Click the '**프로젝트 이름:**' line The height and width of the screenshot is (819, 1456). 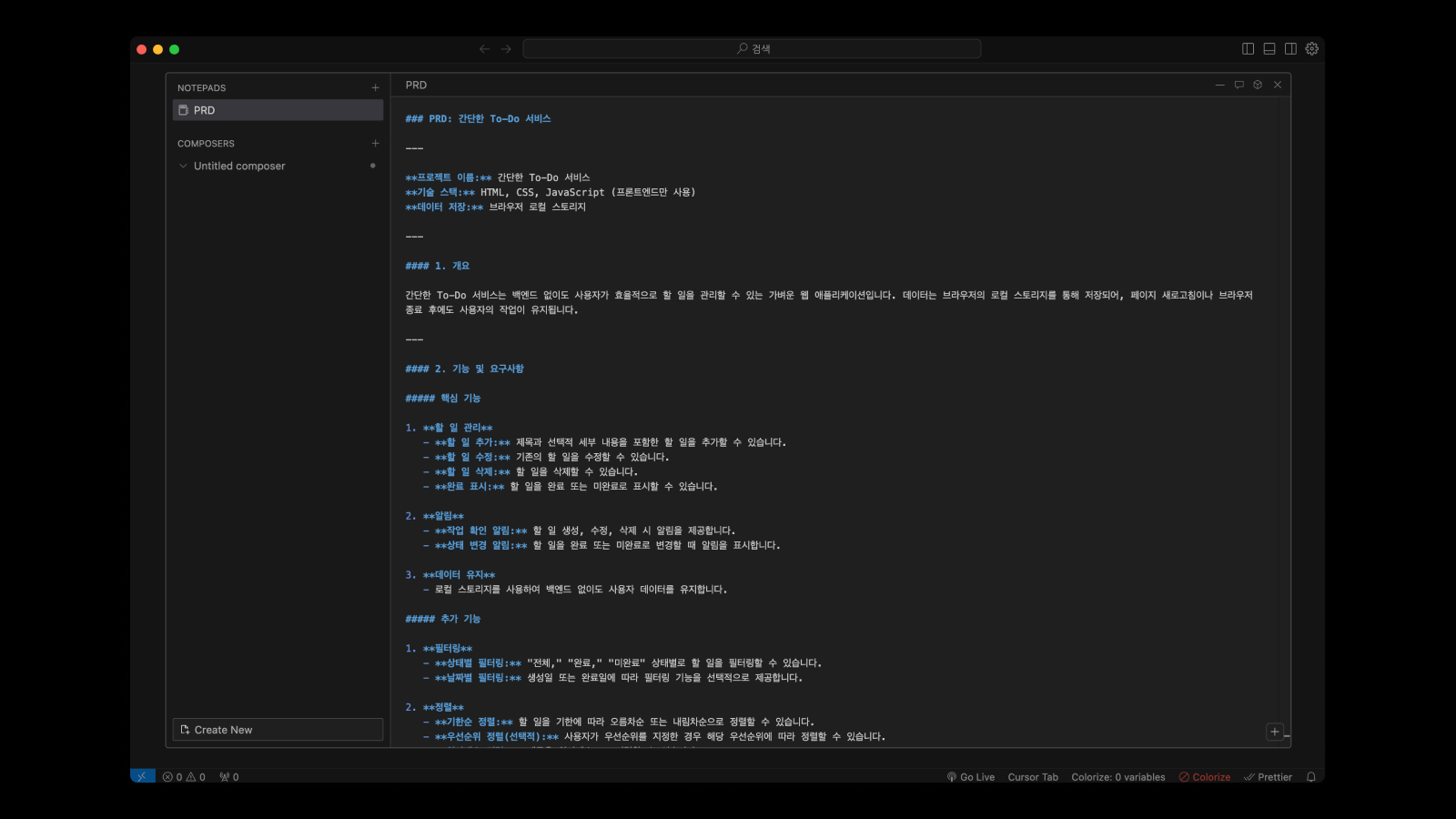498,177
